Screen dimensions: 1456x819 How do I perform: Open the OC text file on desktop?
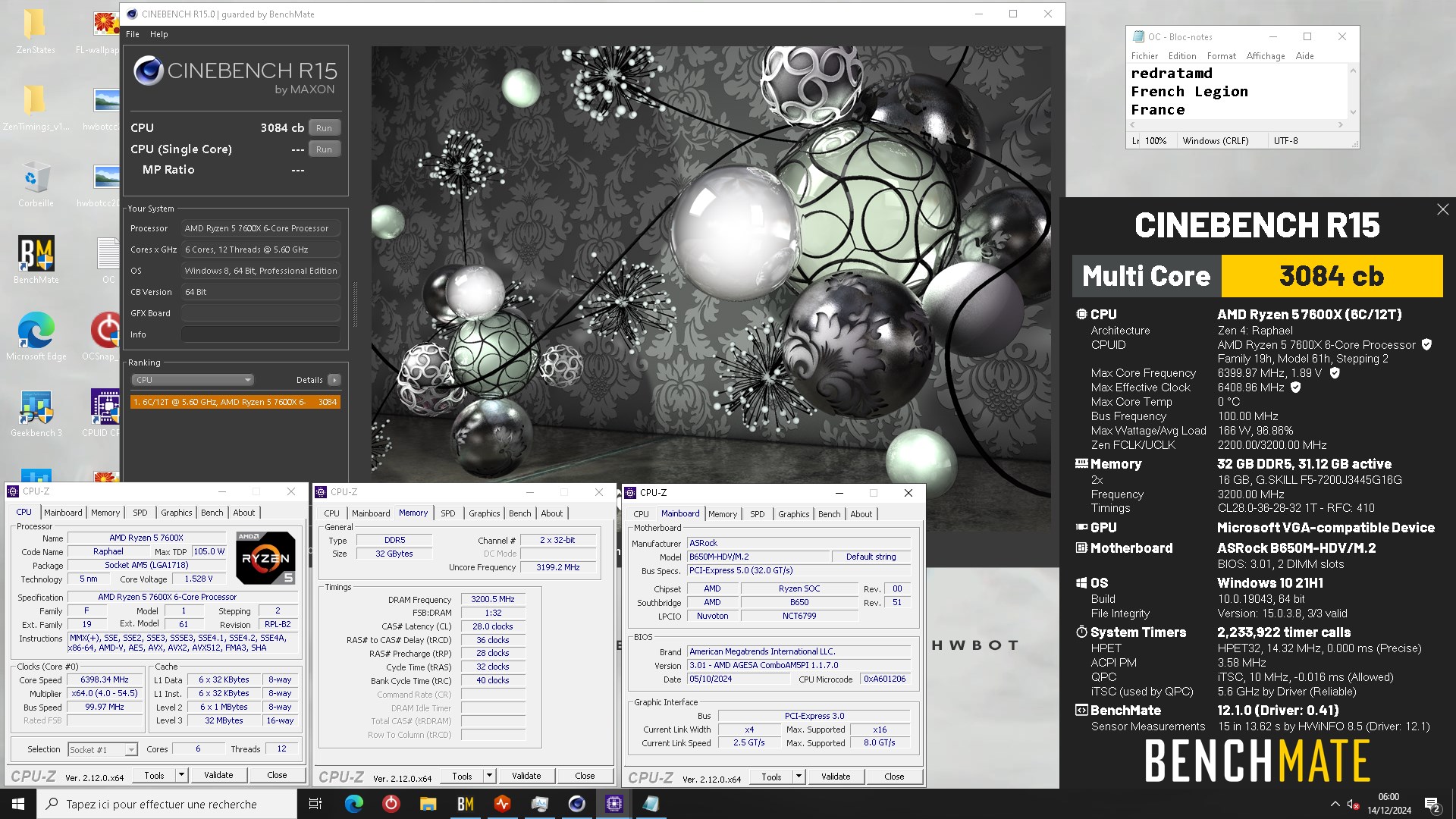(108, 260)
